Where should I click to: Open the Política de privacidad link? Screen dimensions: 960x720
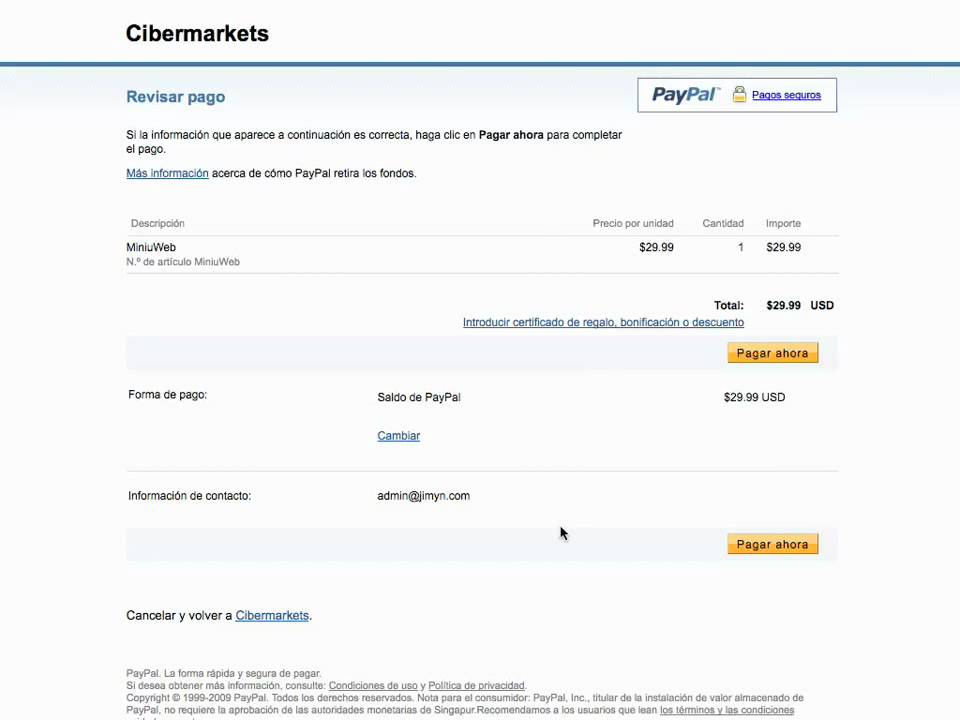[x=476, y=686]
